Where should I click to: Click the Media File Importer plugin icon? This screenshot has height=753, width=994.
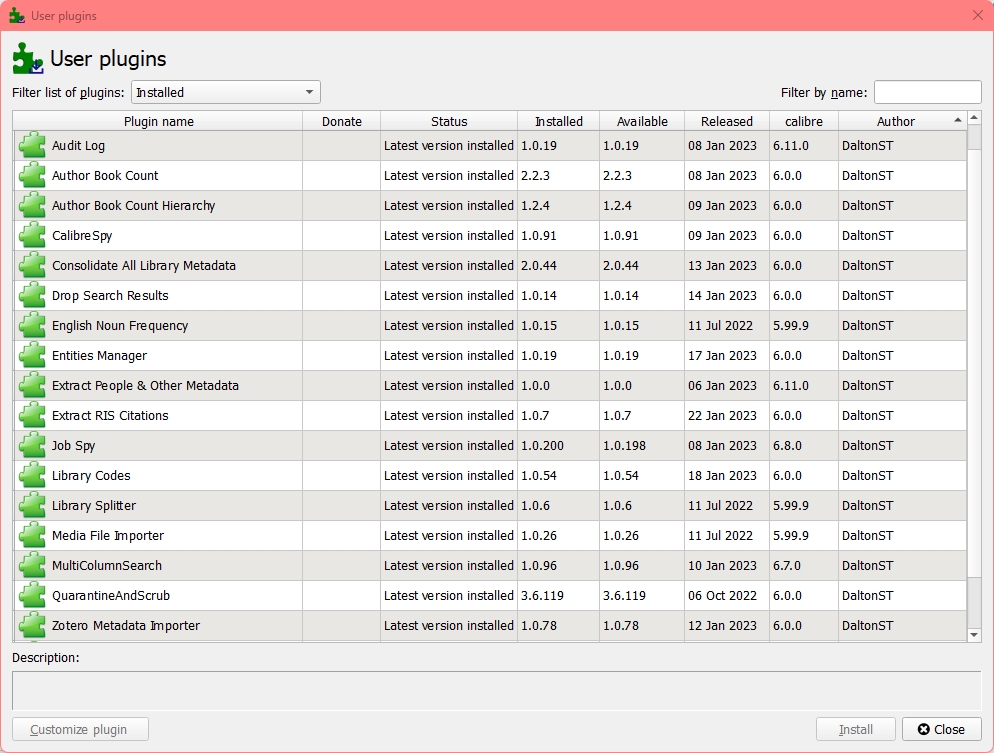click(x=32, y=536)
